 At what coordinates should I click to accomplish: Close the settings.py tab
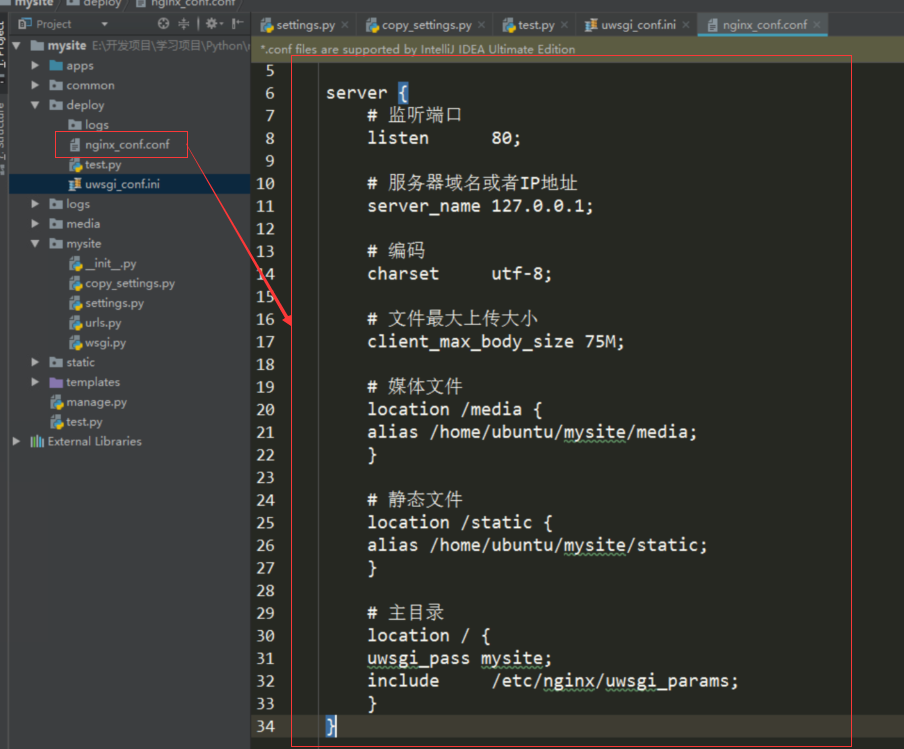(x=345, y=24)
